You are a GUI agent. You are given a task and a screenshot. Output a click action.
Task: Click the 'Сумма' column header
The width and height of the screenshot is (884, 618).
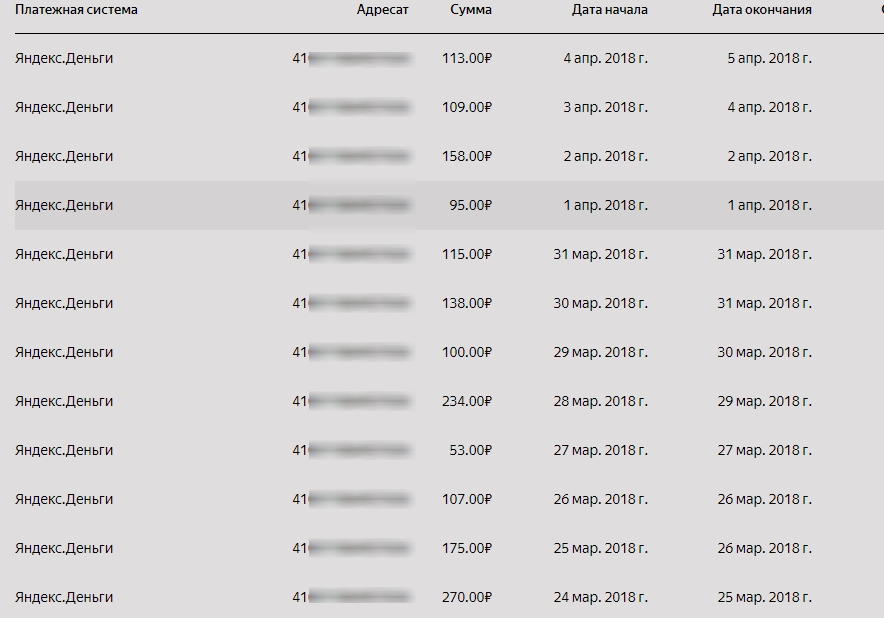point(471,10)
